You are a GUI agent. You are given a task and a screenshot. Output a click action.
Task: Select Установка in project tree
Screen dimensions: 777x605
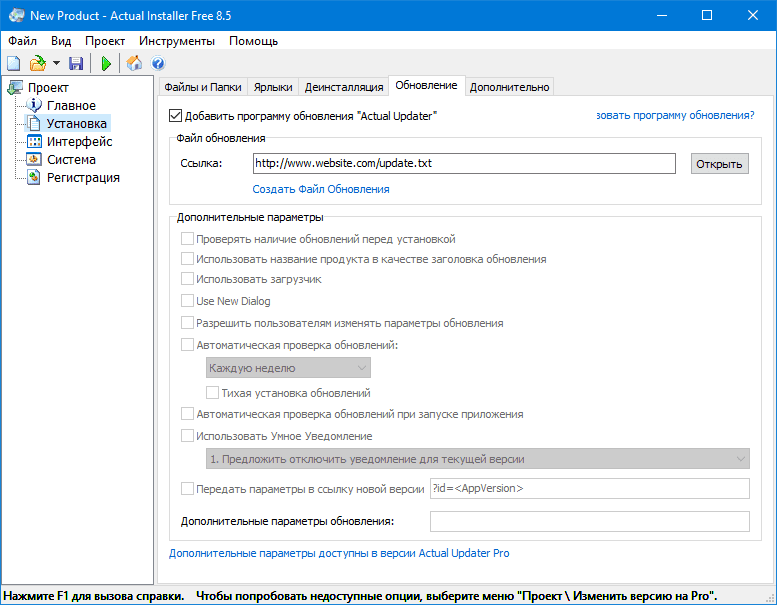pos(77,123)
